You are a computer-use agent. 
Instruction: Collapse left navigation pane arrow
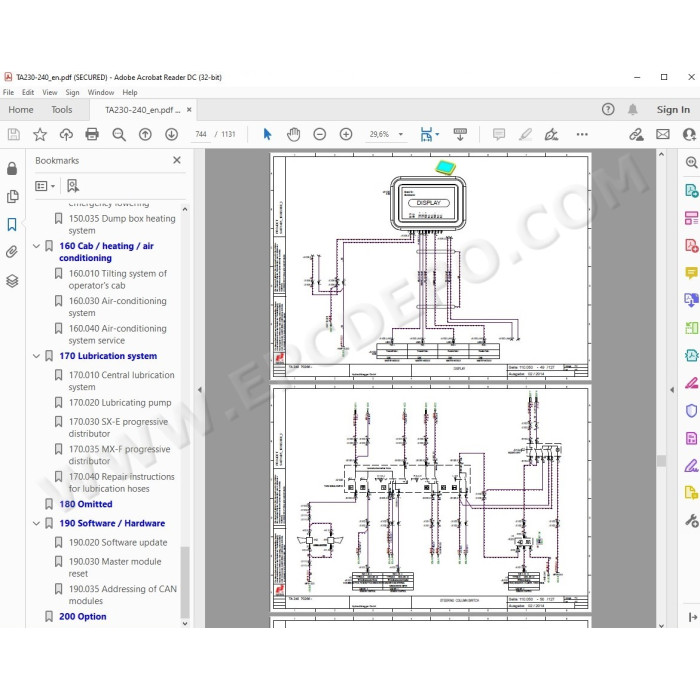coord(200,390)
